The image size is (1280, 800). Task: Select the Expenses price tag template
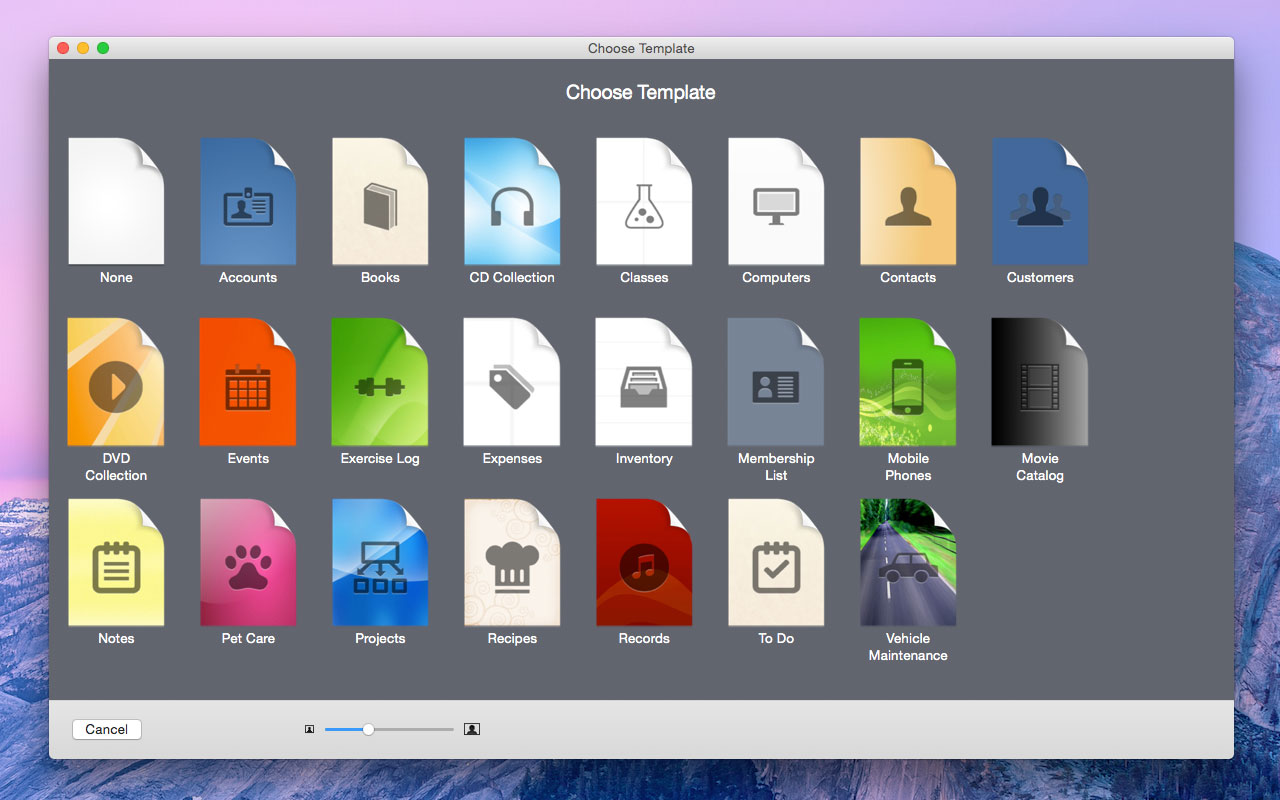[512, 382]
